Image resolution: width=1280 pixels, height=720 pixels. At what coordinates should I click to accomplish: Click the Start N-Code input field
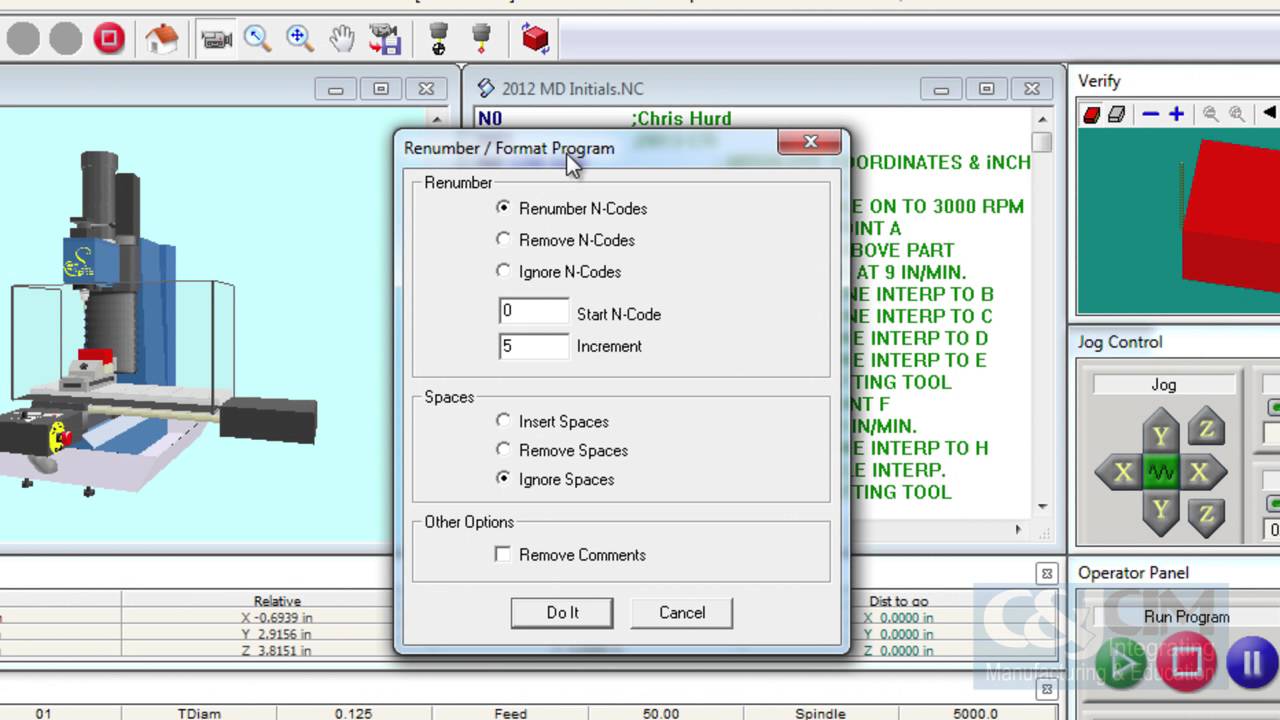[533, 311]
